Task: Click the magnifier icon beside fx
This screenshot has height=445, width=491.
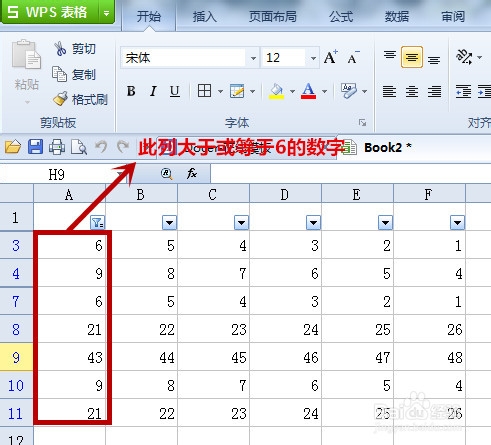Action: [x=166, y=173]
